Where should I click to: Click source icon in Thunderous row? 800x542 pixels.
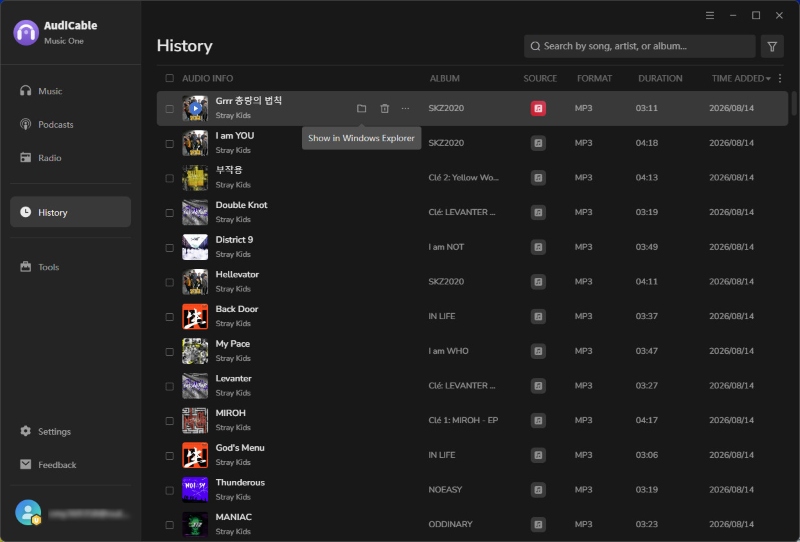pos(538,490)
